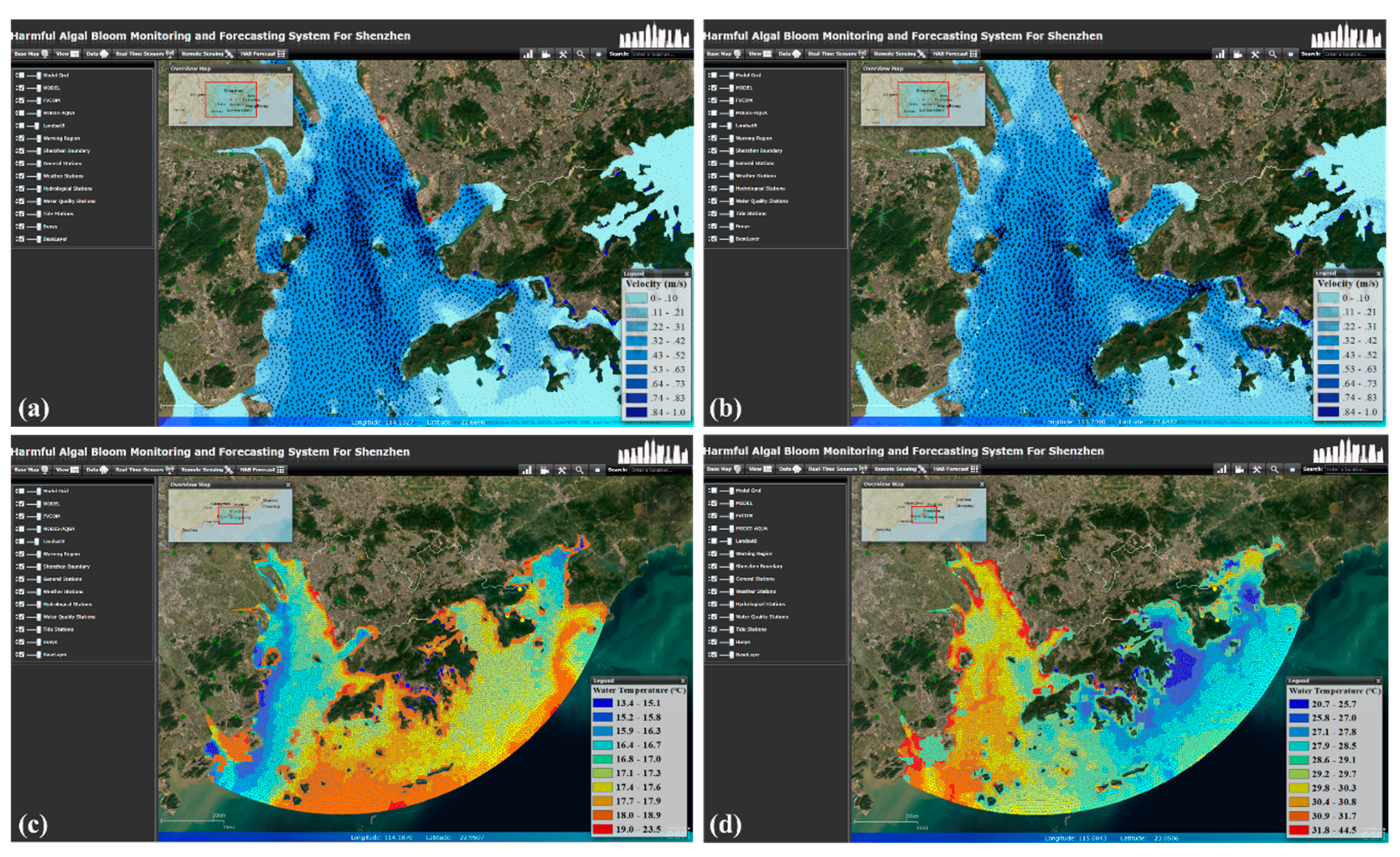Adjust FVCOM layer opacity slider in panel (a)
This screenshot has height=857, width=1400.
coord(39,100)
